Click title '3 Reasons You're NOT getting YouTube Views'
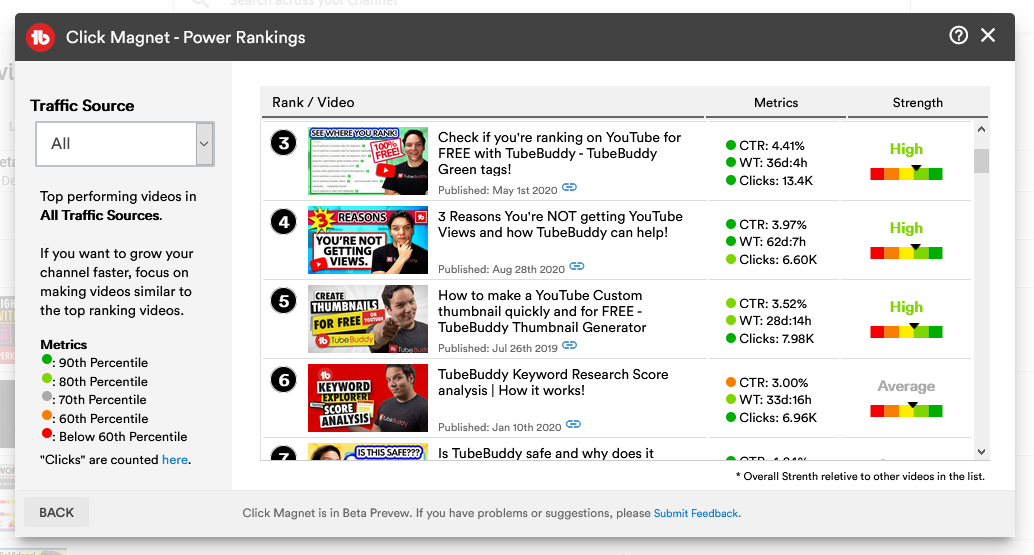The width and height of the screenshot is (1034, 555). [561, 224]
